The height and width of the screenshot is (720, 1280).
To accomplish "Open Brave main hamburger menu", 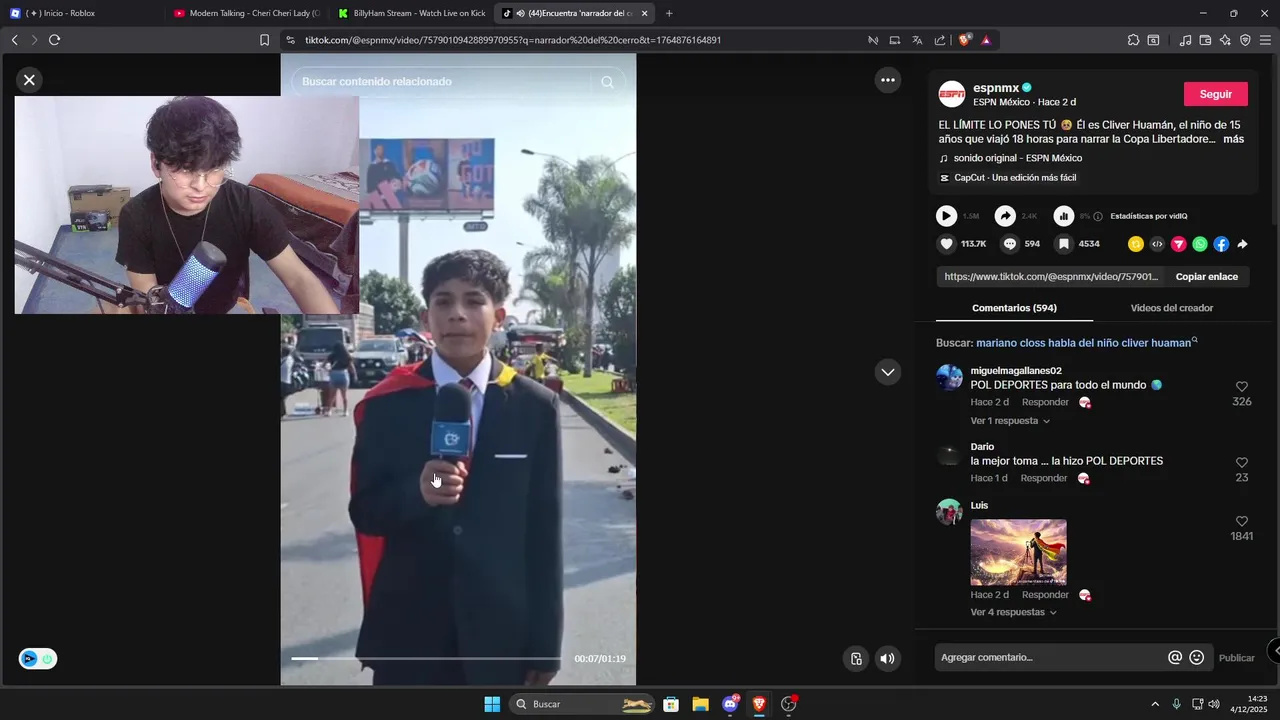I will (1266, 40).
